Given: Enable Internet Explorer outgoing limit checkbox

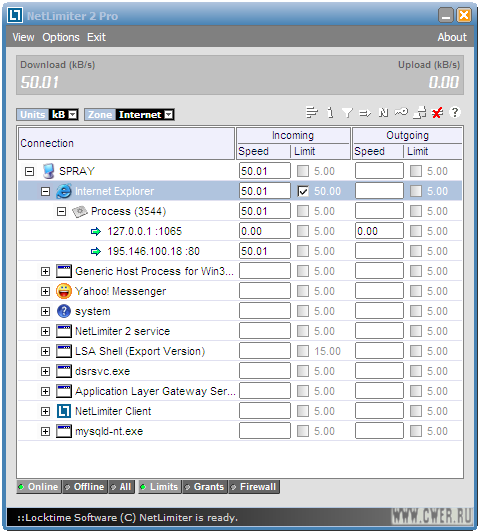Looking at the screenshot, I should click(416, 191).
